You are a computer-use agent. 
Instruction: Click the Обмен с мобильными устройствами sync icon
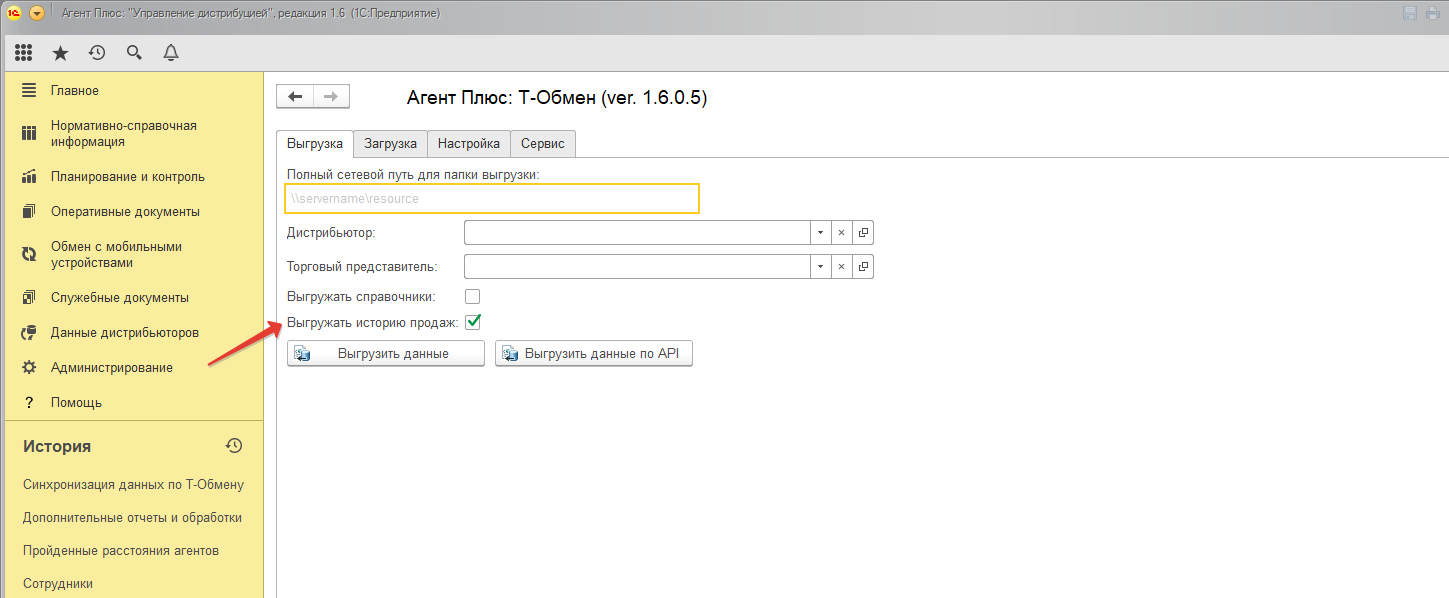click(x=29, y=255)
